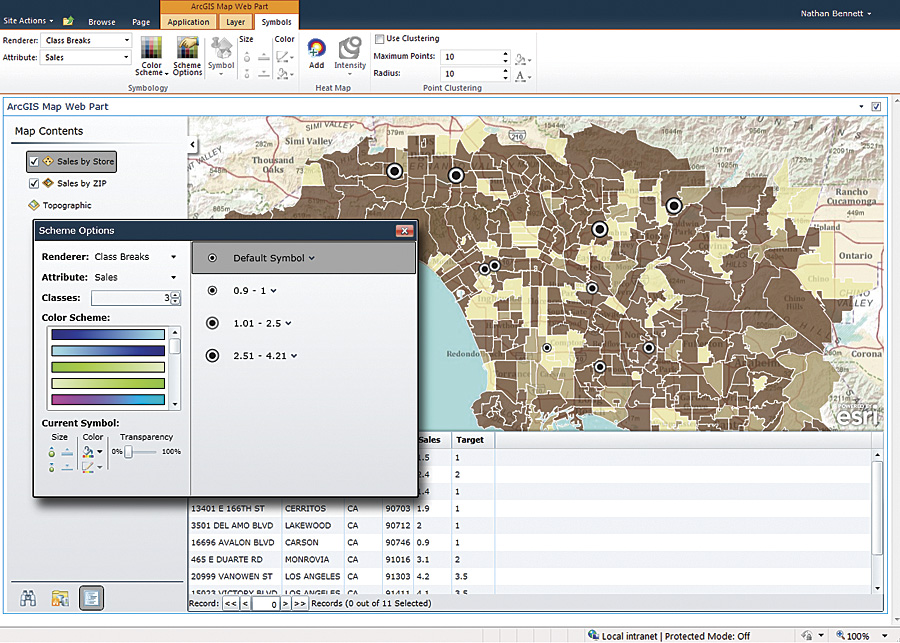Open the Application ribbon tab
Image resolution: width=900 pixels, height=643 pixels.
click(x=188, y=22)
